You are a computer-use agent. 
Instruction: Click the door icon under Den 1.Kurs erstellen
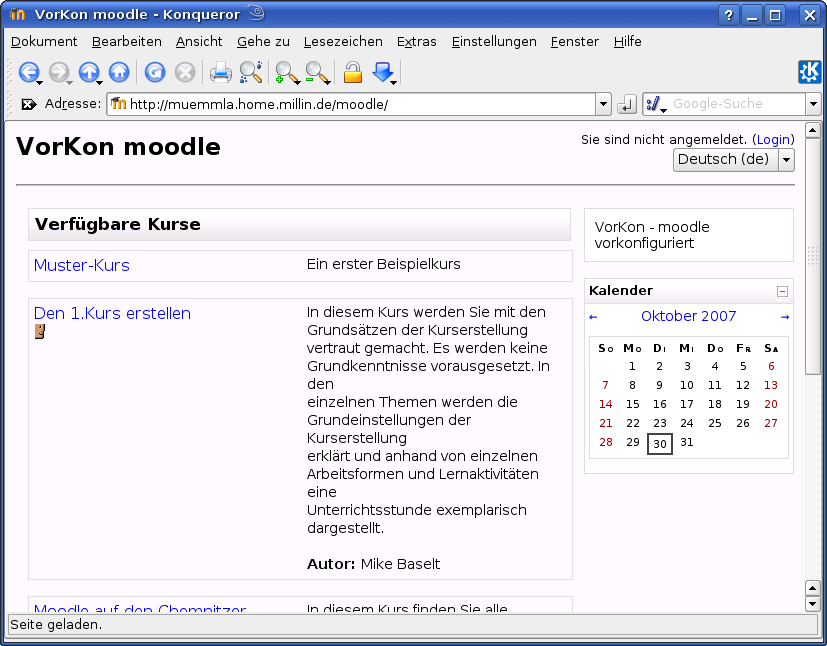tap(40, 332)
